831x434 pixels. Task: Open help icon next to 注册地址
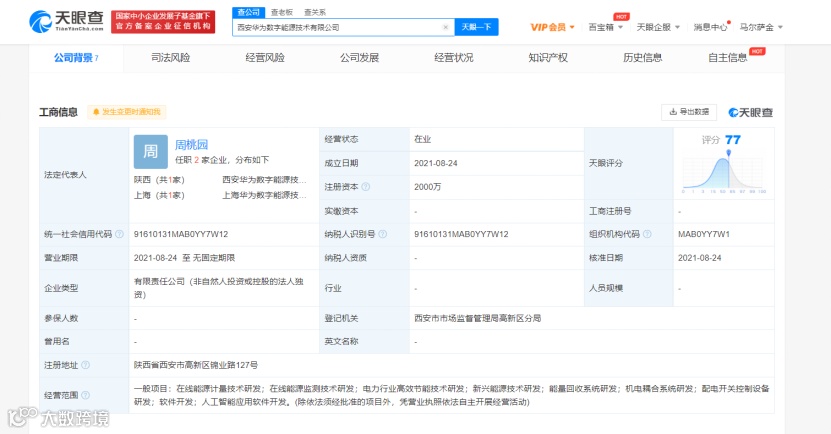[85, 365]
